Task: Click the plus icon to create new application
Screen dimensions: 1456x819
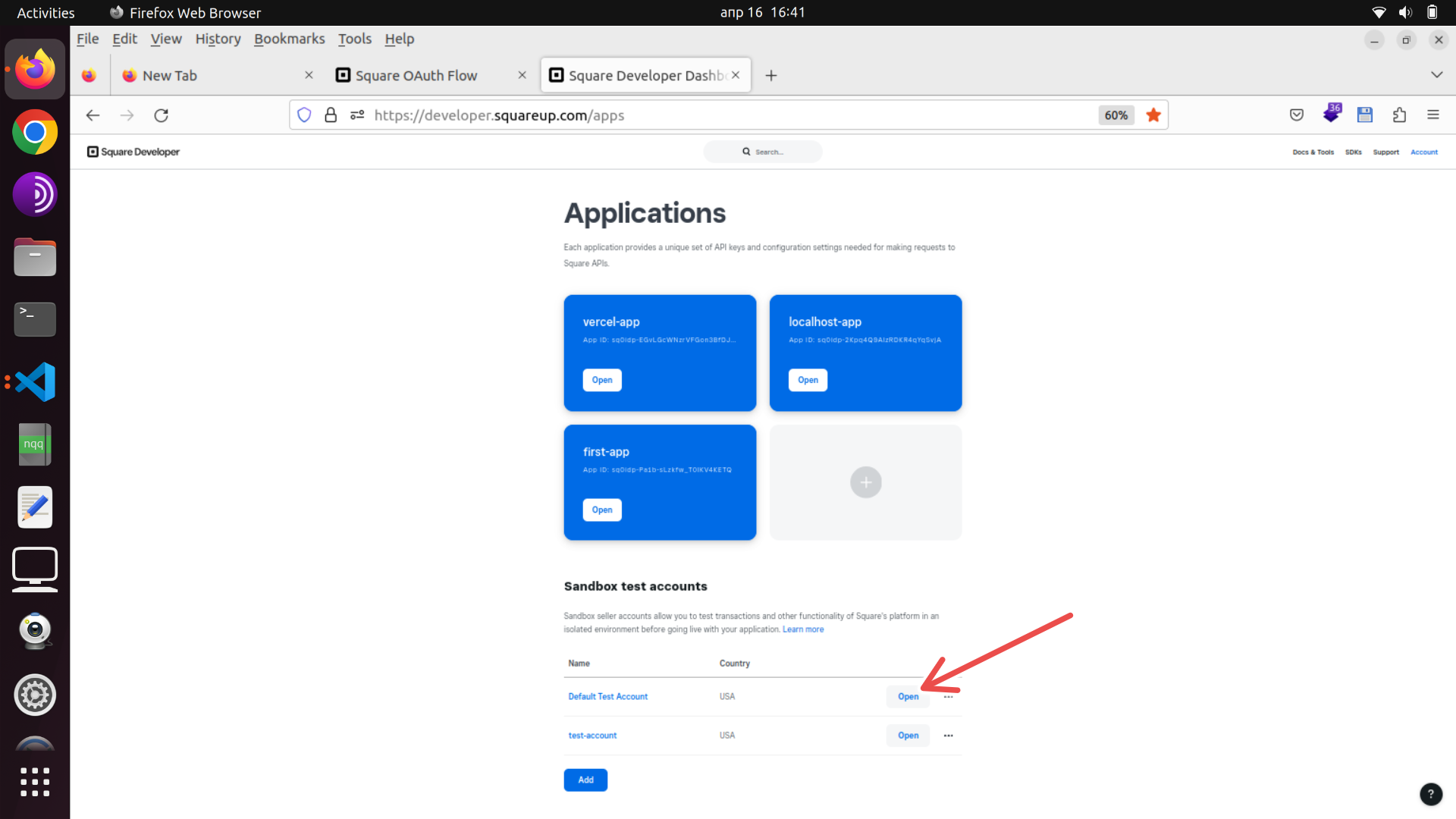Action: (x=865, y=482)
